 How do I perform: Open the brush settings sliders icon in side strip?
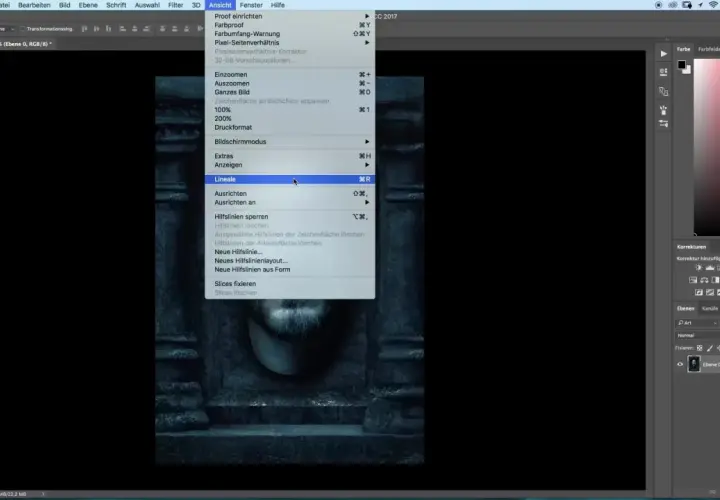pos(664,124)
